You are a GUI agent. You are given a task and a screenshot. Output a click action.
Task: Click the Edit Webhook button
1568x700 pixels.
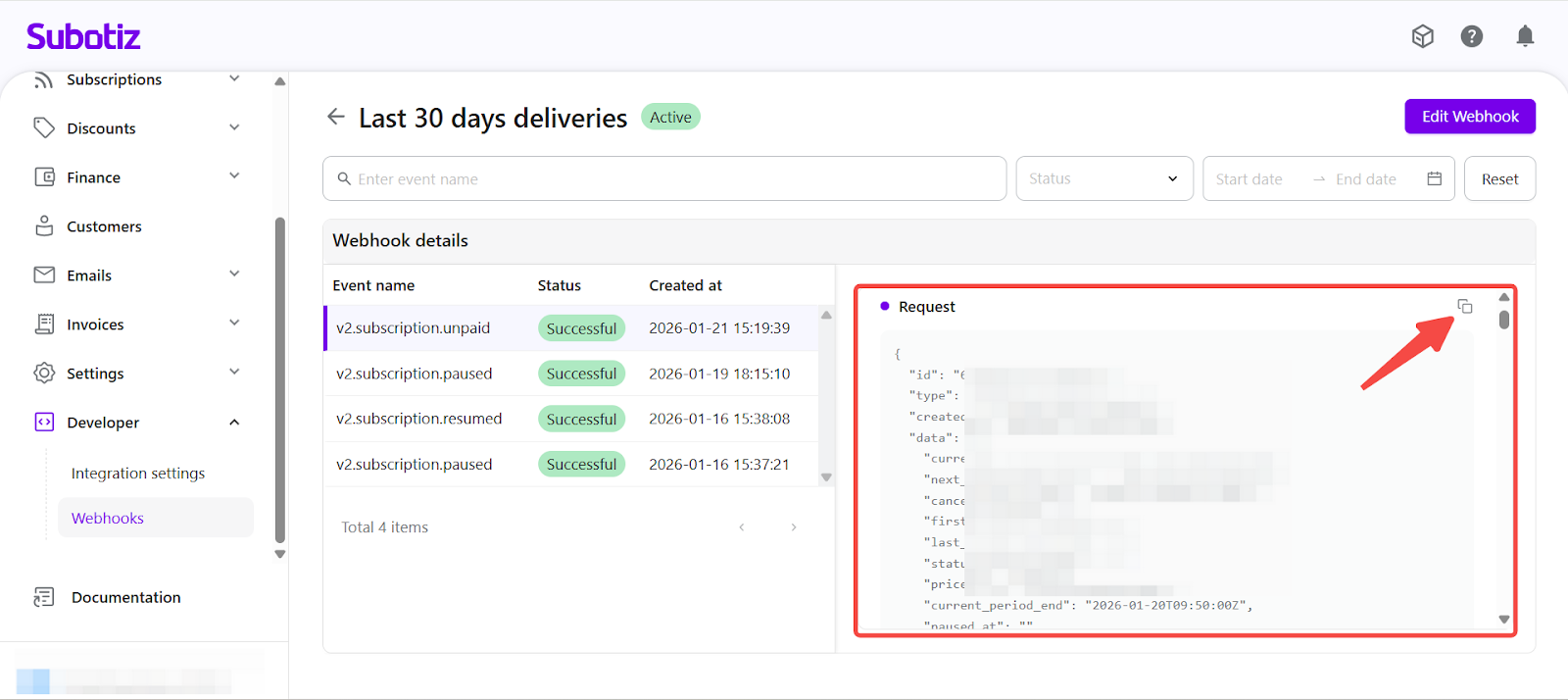(x=1469, y=117)
